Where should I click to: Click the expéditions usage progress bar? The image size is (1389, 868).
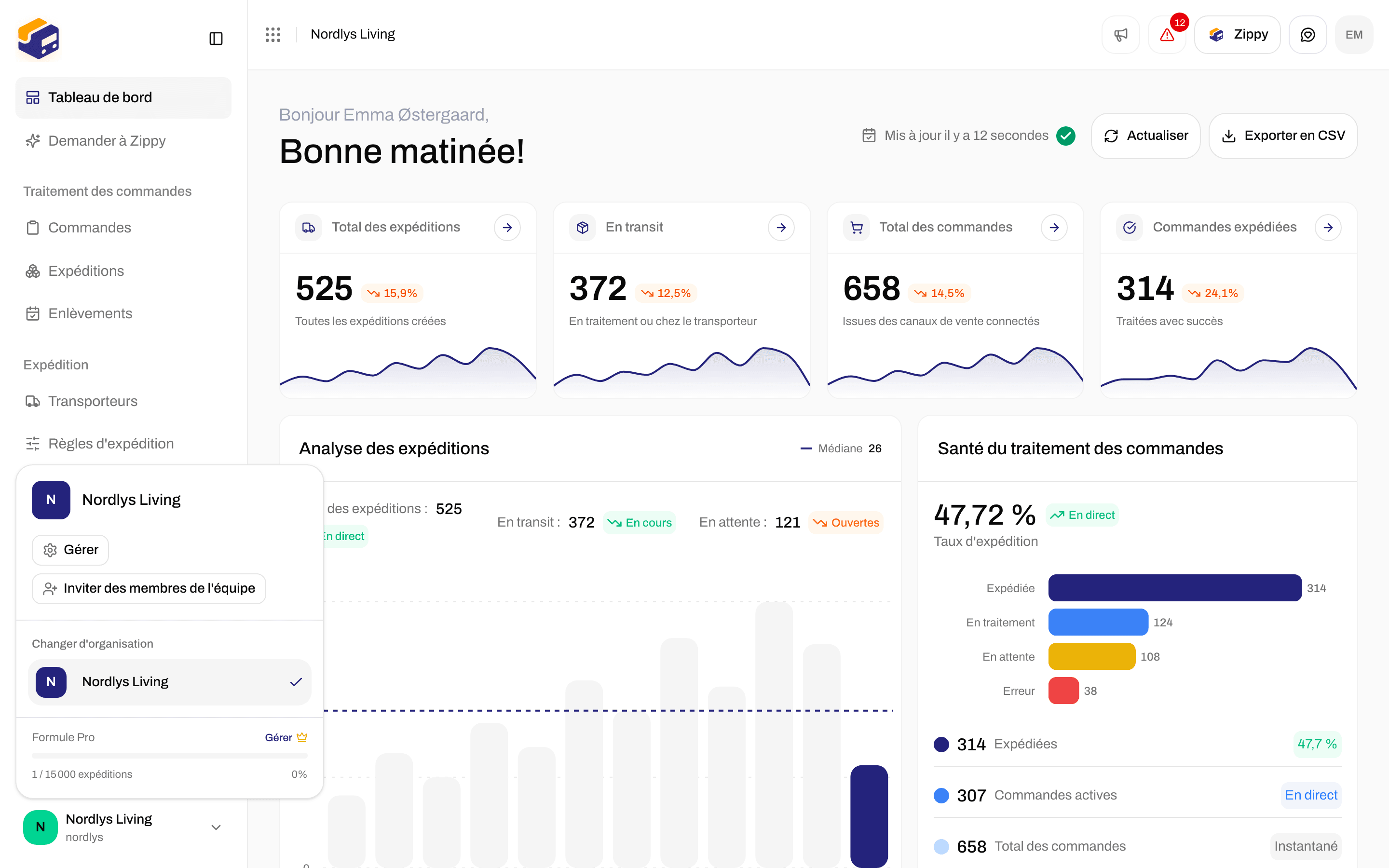[169, 756]
